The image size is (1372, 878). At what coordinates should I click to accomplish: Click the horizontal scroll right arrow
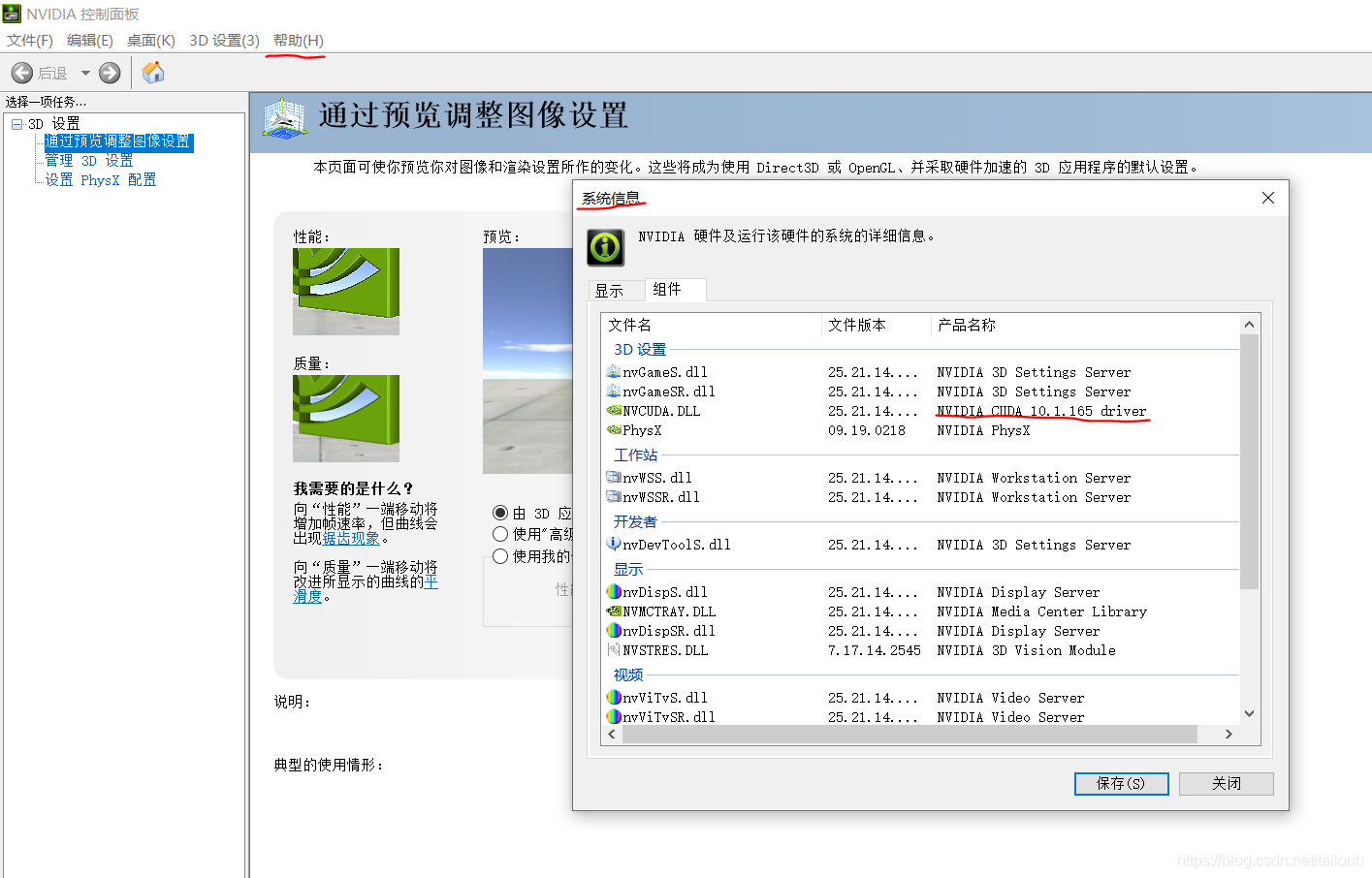pos(1228,735)
